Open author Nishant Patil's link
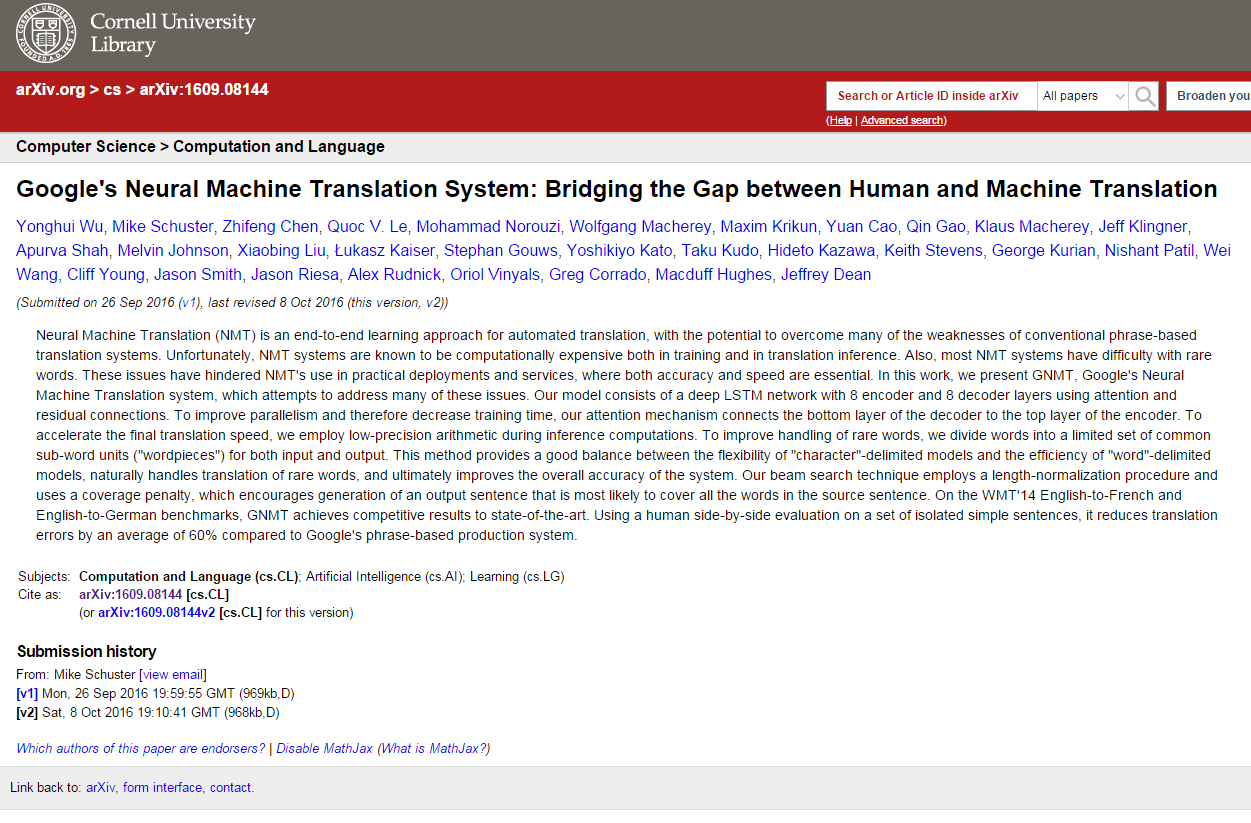The height and width of the screenshot is (823, 1251). pos(1149,250)
